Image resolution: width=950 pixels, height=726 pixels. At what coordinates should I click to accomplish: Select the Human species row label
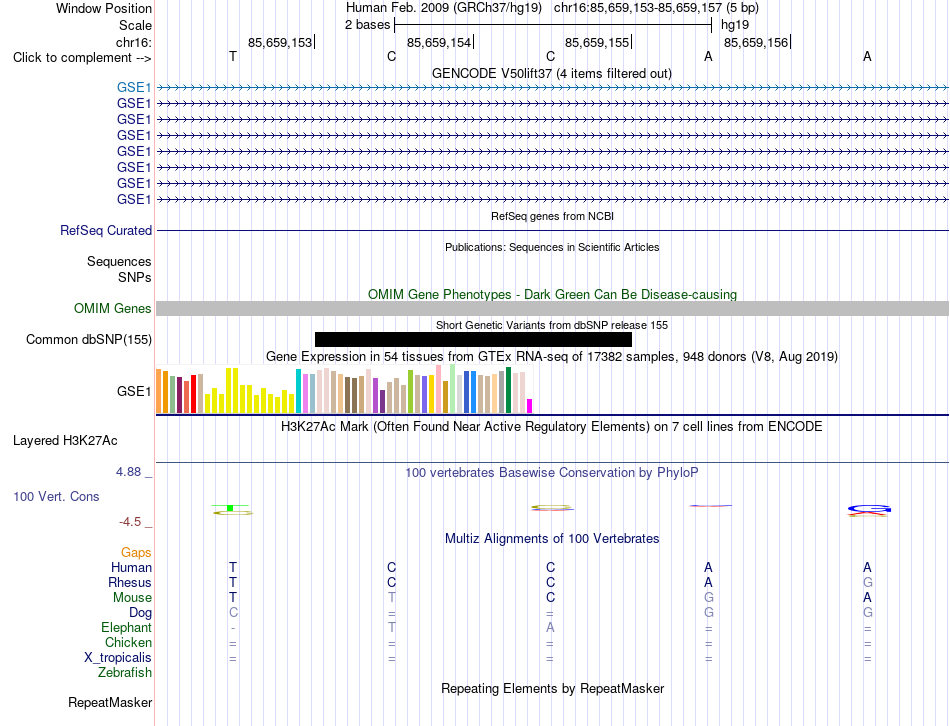tap(131, 567)
